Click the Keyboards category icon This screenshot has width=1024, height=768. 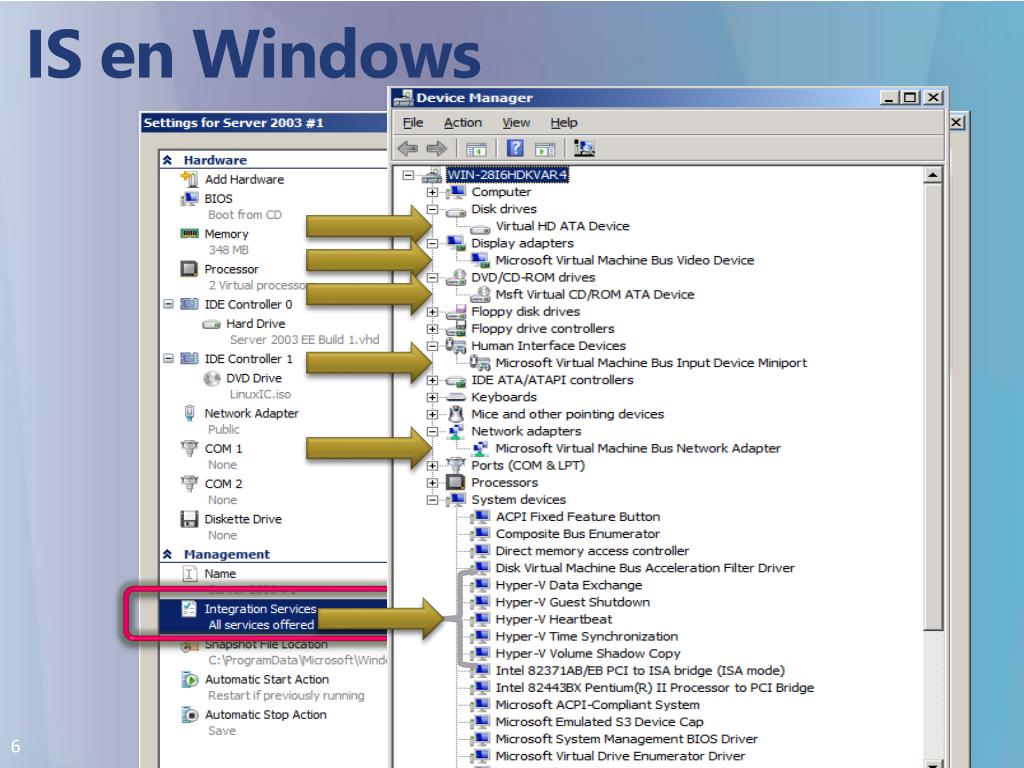coord(456,397)
